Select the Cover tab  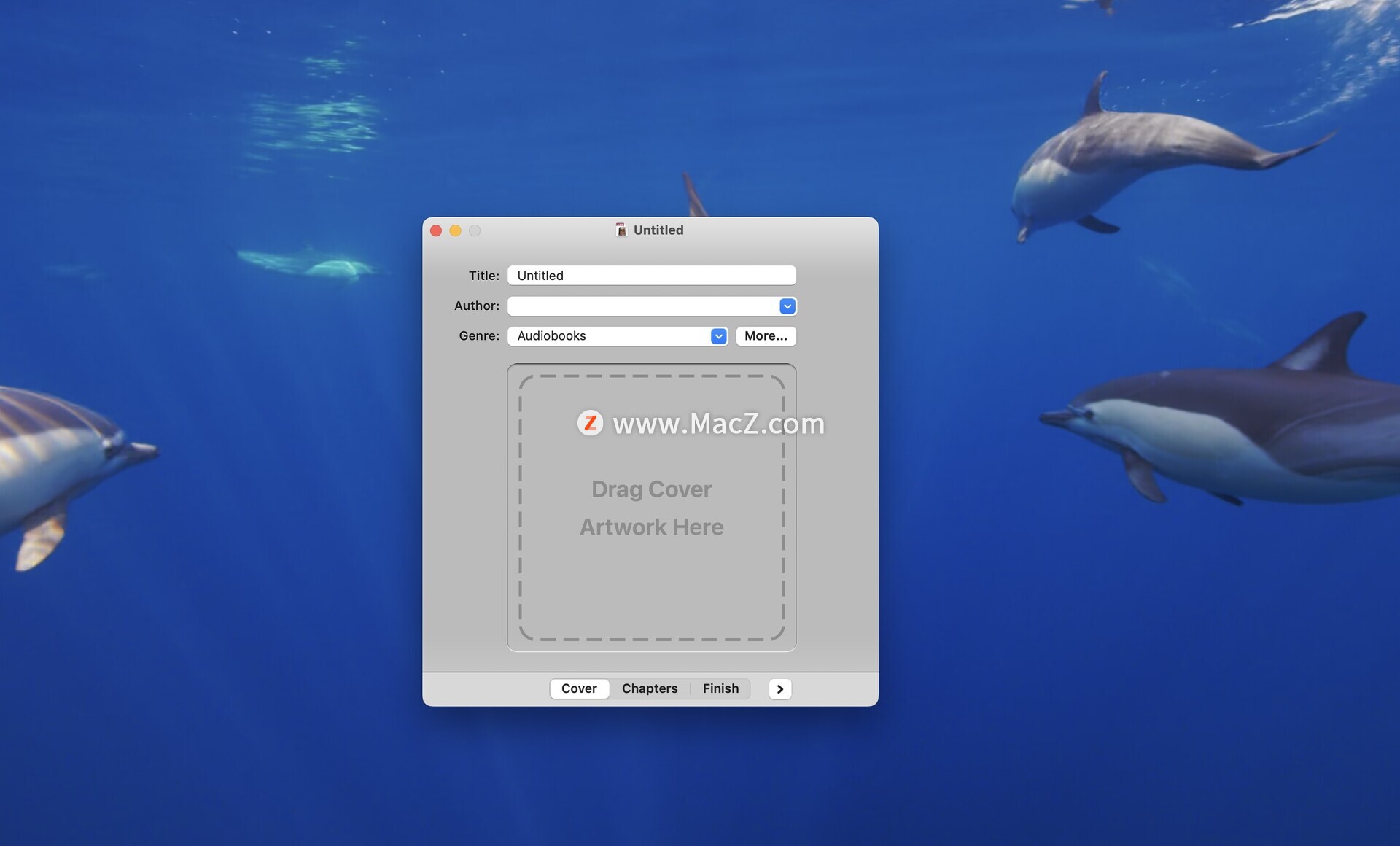pos(579,688)
